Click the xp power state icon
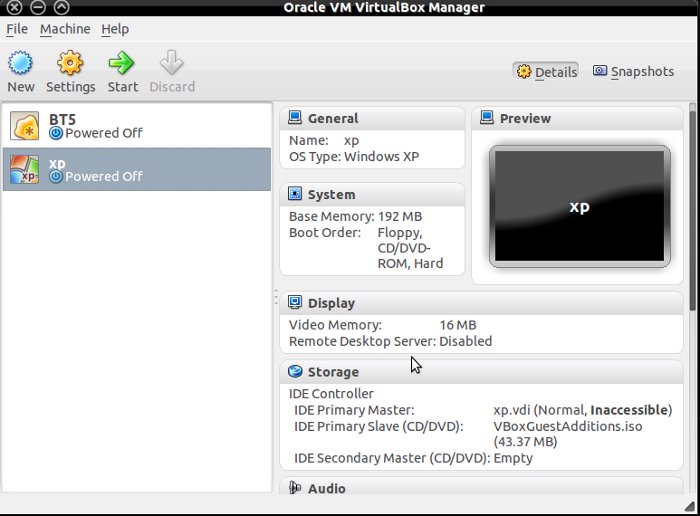The width and height of the screenshot is (700, 516). click(56, 177)
